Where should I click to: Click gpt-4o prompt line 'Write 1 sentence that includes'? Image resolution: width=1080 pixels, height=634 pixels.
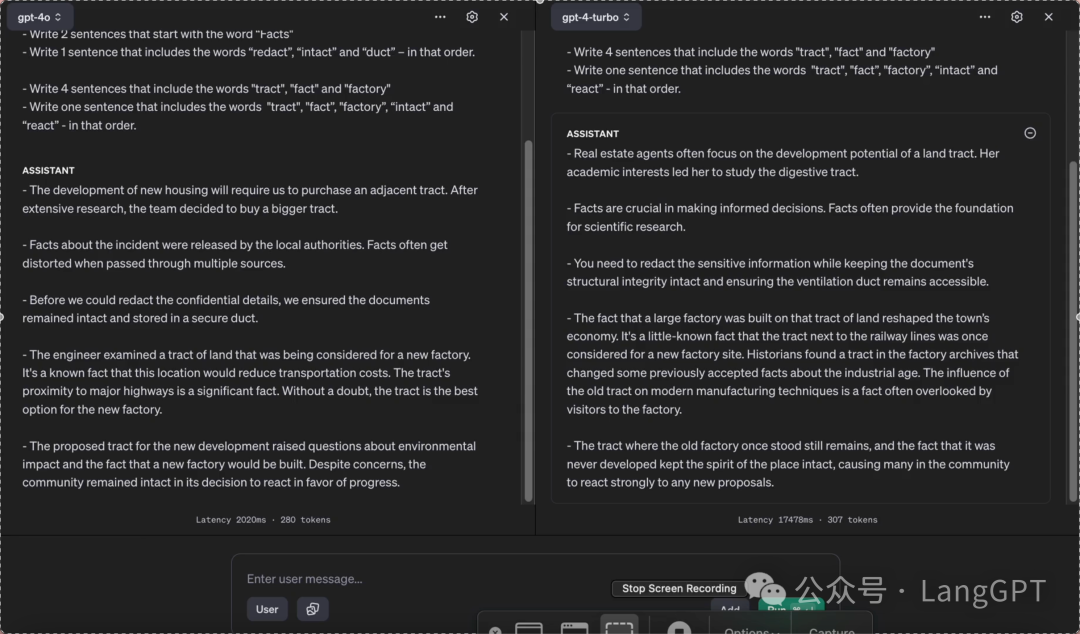click(x=249, y=52)
